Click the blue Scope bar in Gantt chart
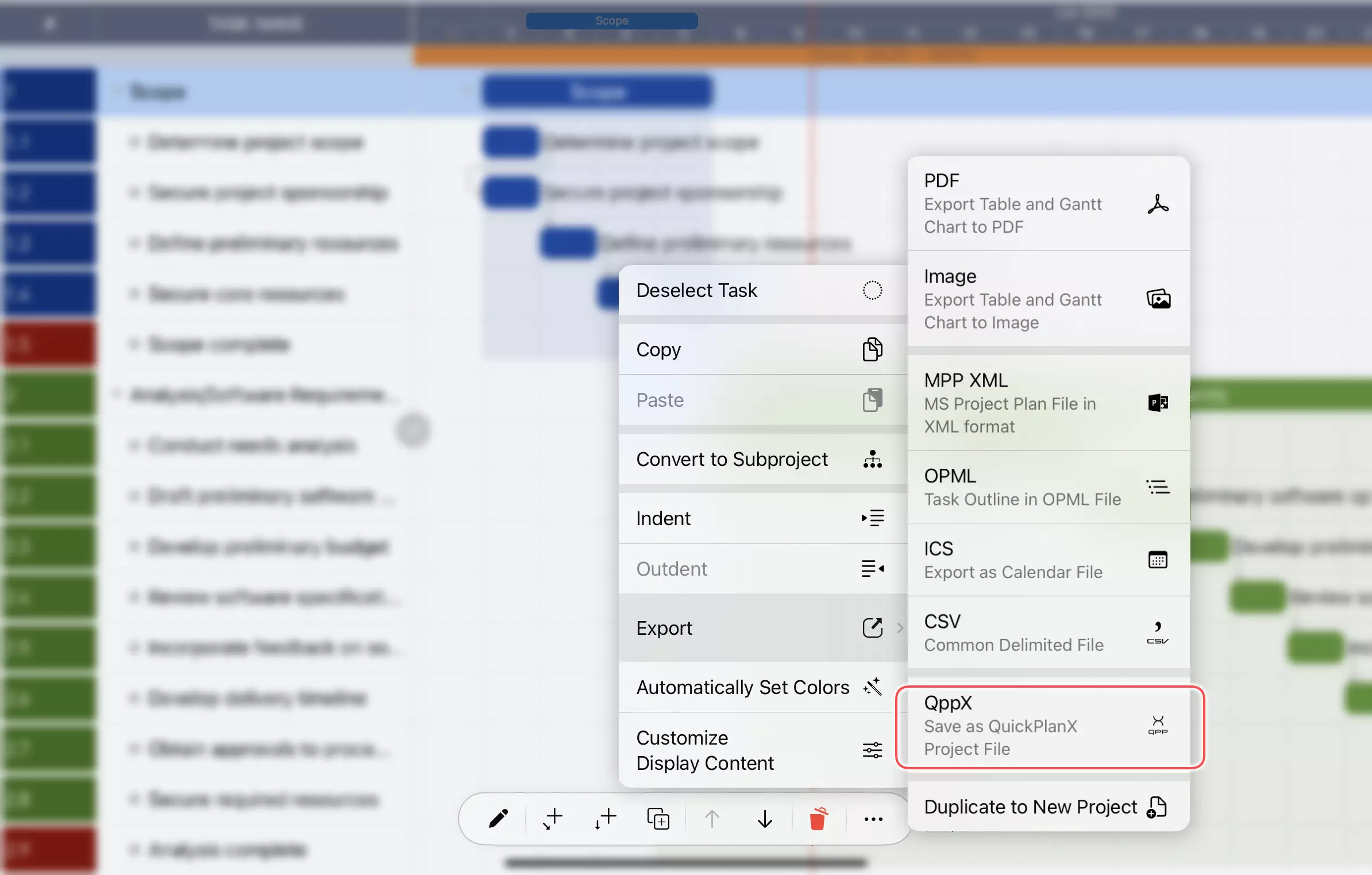Viewport: 1372px width, 875px height. [x=597, y=92]
